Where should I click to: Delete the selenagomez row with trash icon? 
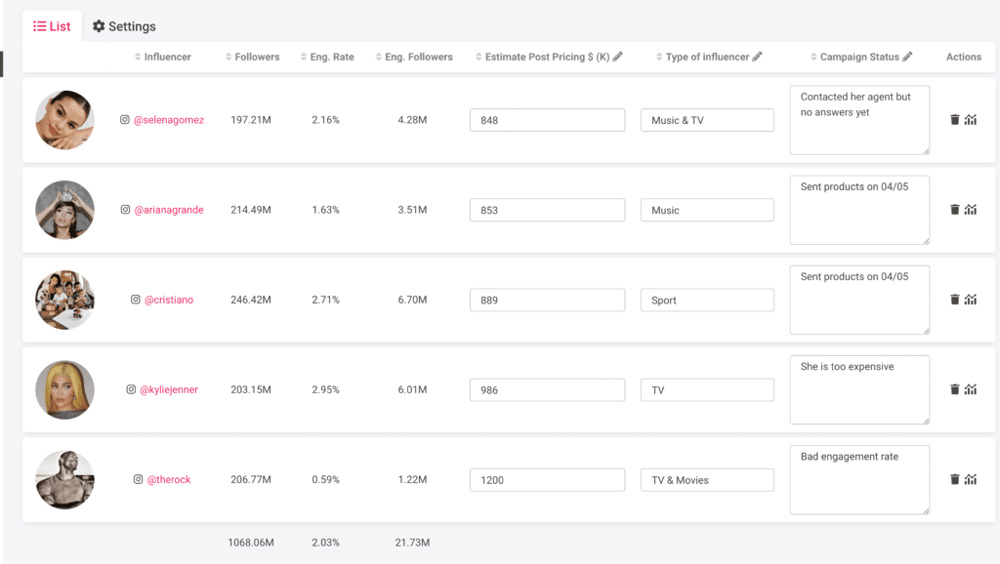click(955, 120)
